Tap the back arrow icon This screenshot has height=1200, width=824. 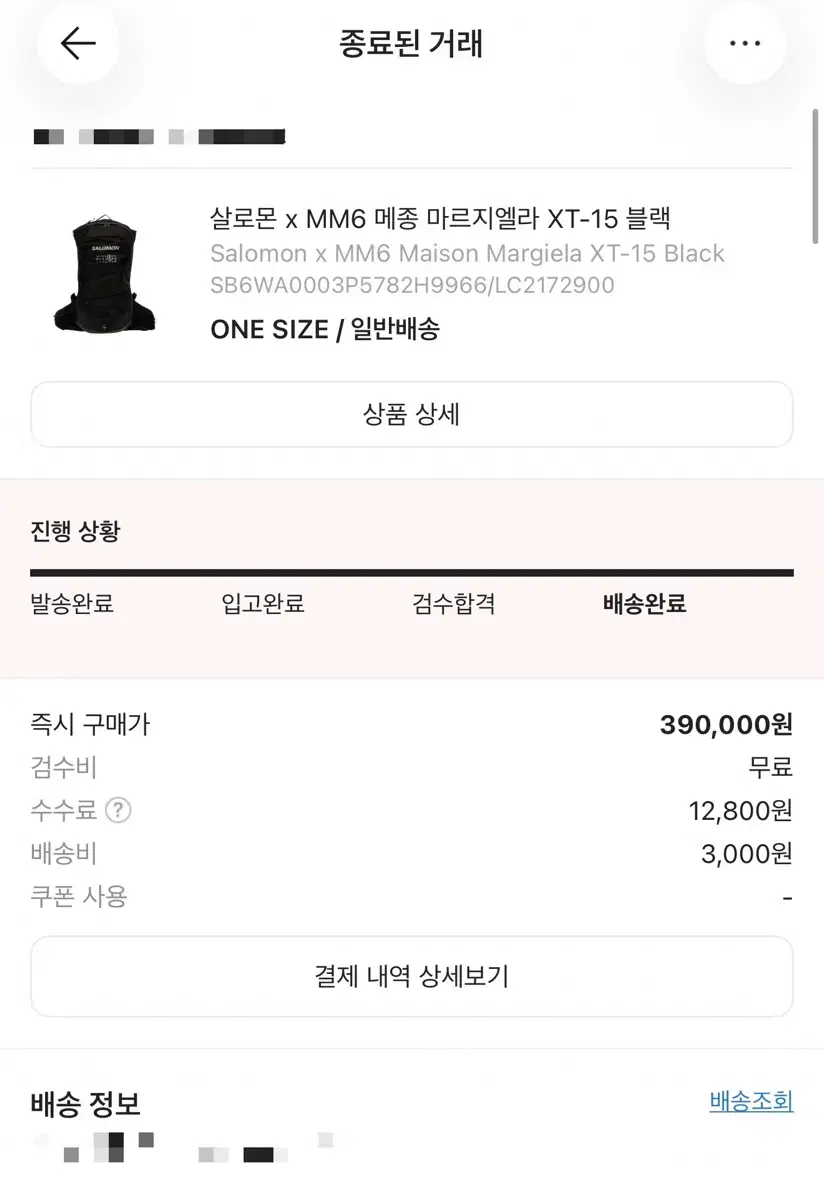78,43
